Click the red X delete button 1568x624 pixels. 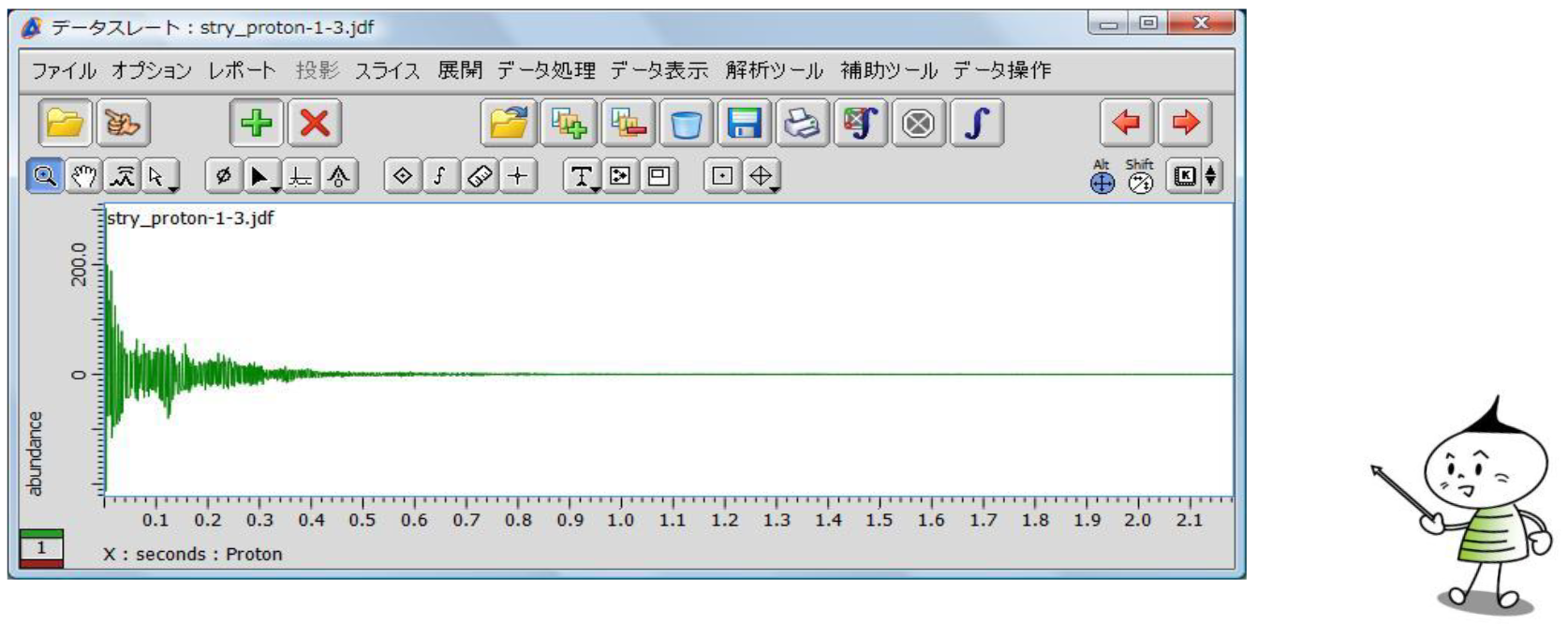tap(315, 123)
